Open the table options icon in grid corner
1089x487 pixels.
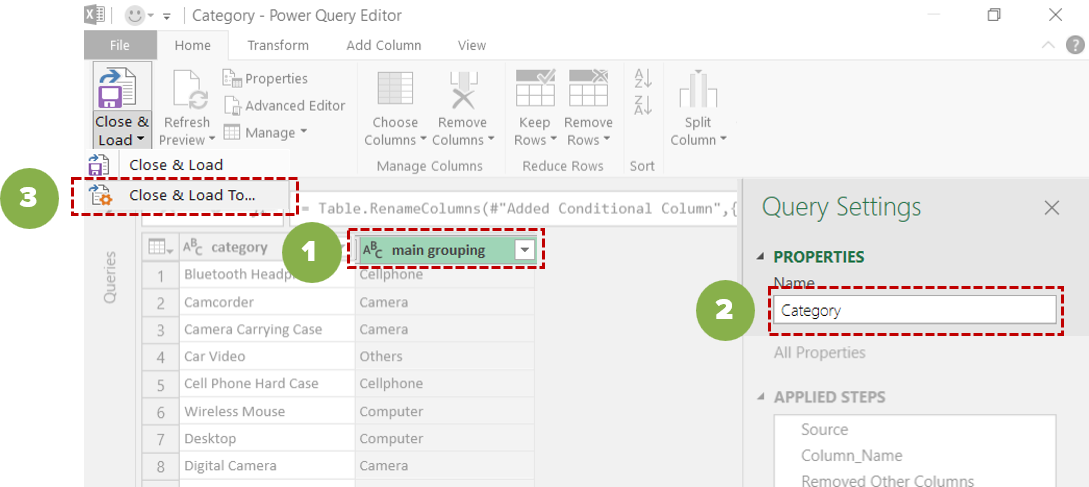click(x=160, y=247)
